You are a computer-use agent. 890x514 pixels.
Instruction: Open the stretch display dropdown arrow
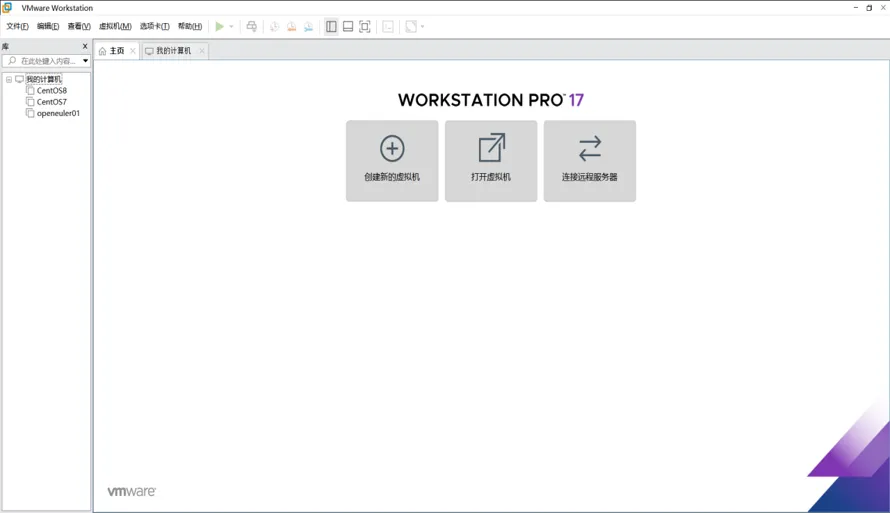422,27
